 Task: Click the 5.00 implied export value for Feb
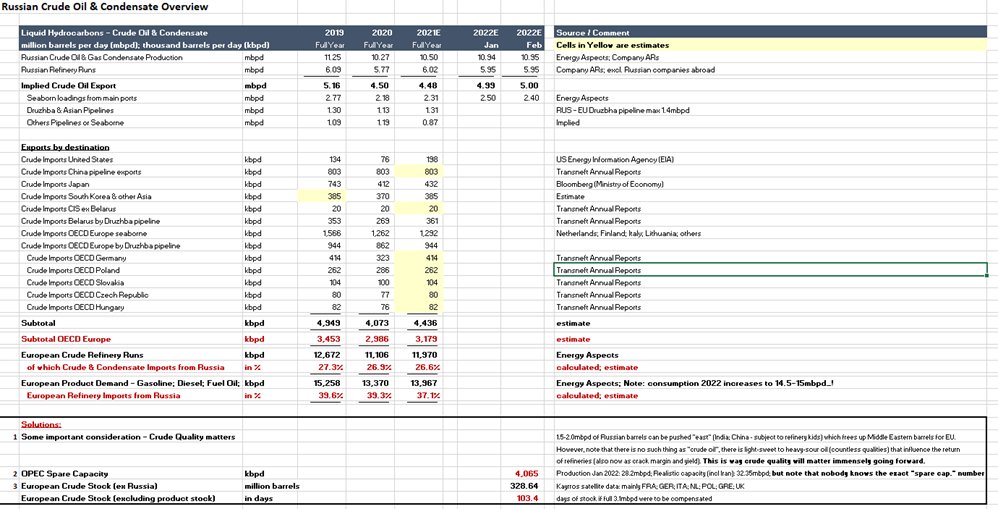coord(530,85)
